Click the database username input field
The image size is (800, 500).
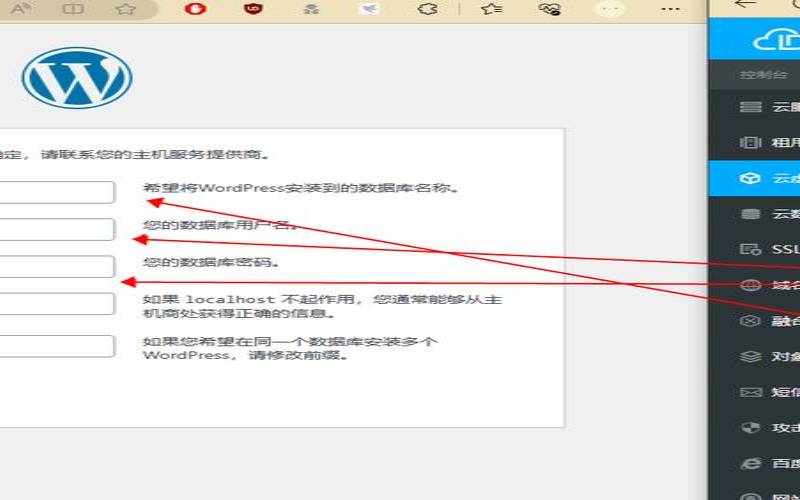point(57,229)
